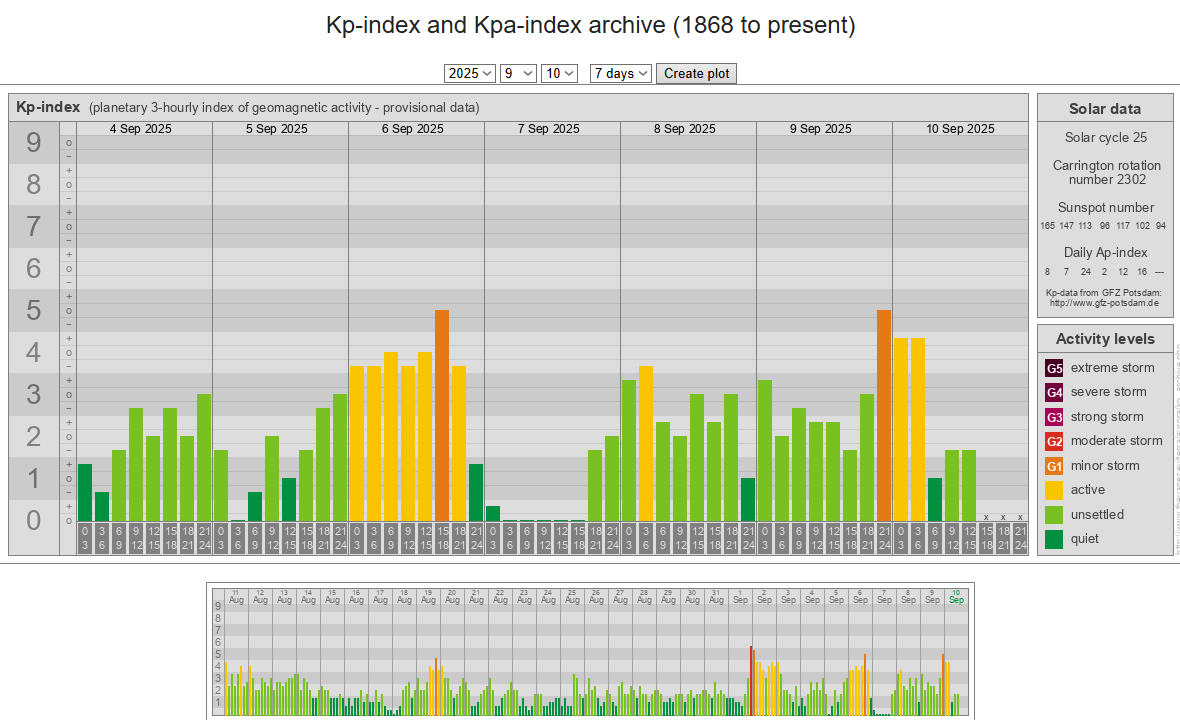
Task: Click the G1 minor storm legend icon
Action: point(1054,466)
